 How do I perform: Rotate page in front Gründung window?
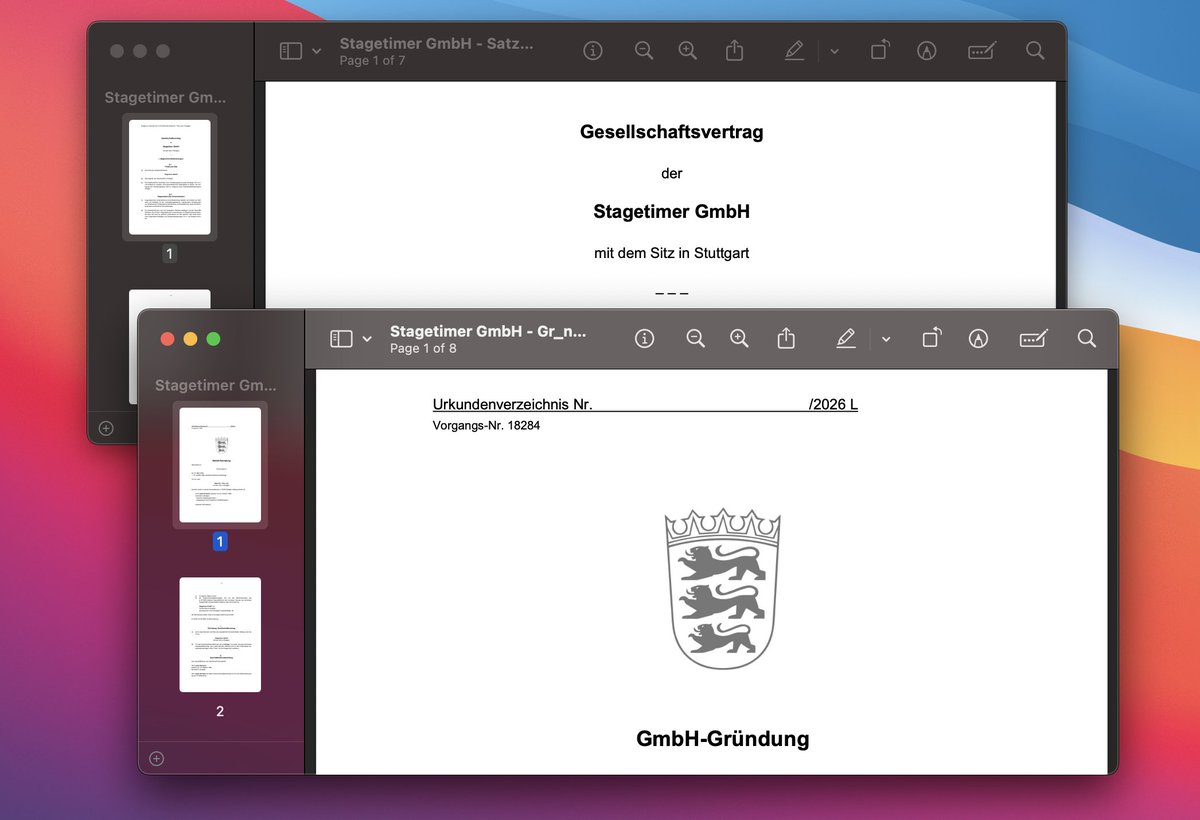[x=931, y=338]
